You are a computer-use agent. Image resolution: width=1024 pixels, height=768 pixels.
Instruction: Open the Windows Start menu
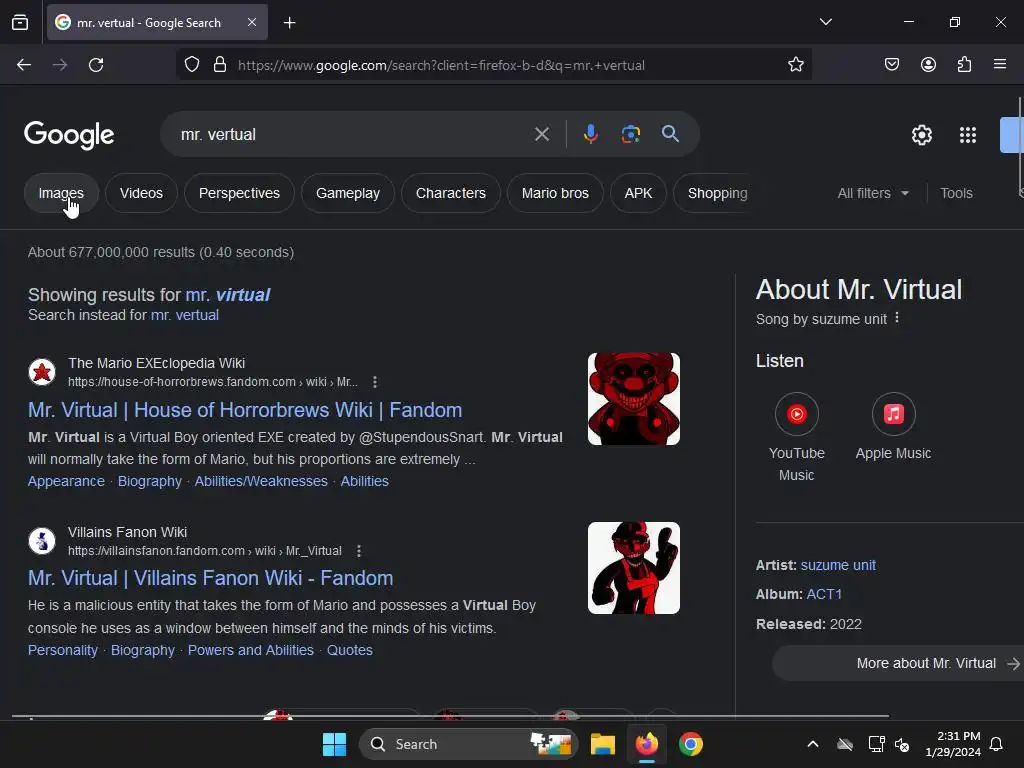tap(334, 744)
